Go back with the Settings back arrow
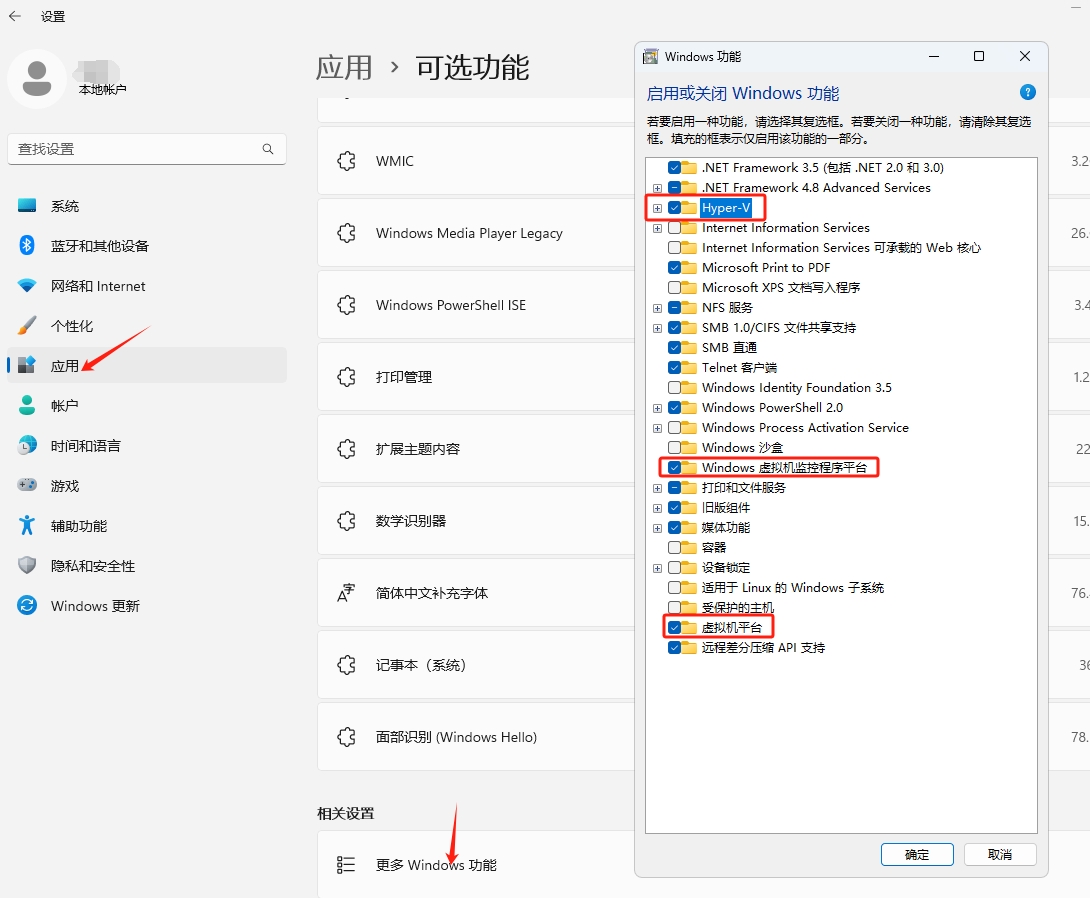This screenshot has height=898, width=1090. pyautogui.click(x=15, y=16)
